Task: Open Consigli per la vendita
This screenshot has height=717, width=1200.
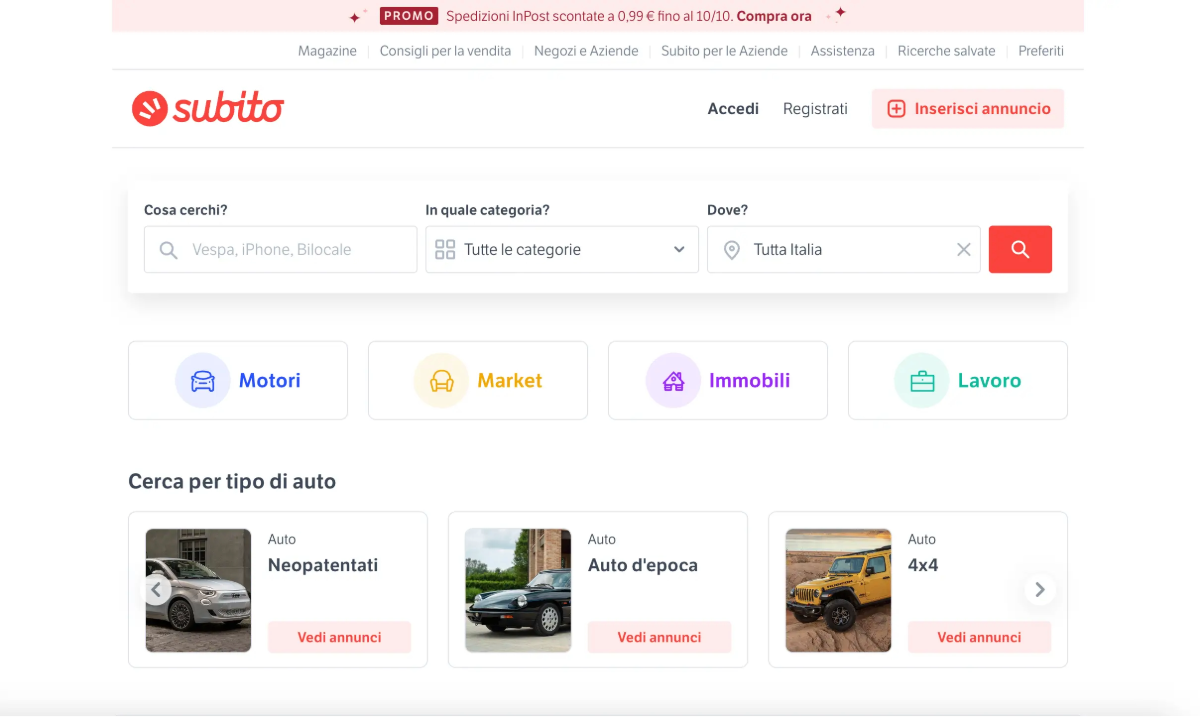Action: (x=445, y=51)
